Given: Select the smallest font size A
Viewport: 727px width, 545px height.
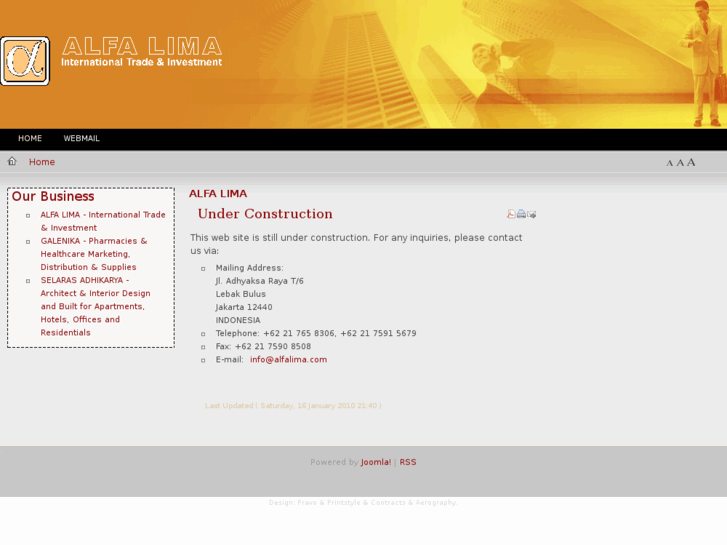Looking at the screenshot, I should point(669,163).
